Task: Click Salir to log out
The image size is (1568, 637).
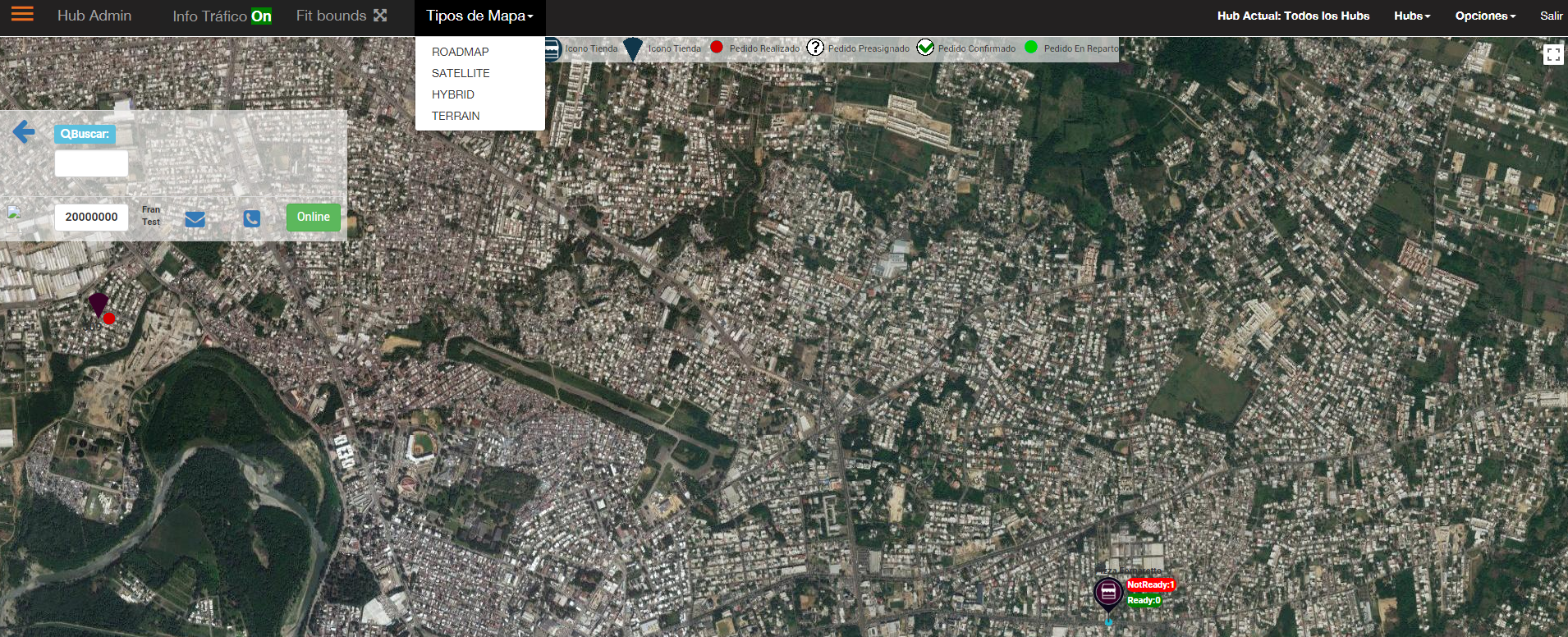Action: [x=1551, y=16]
